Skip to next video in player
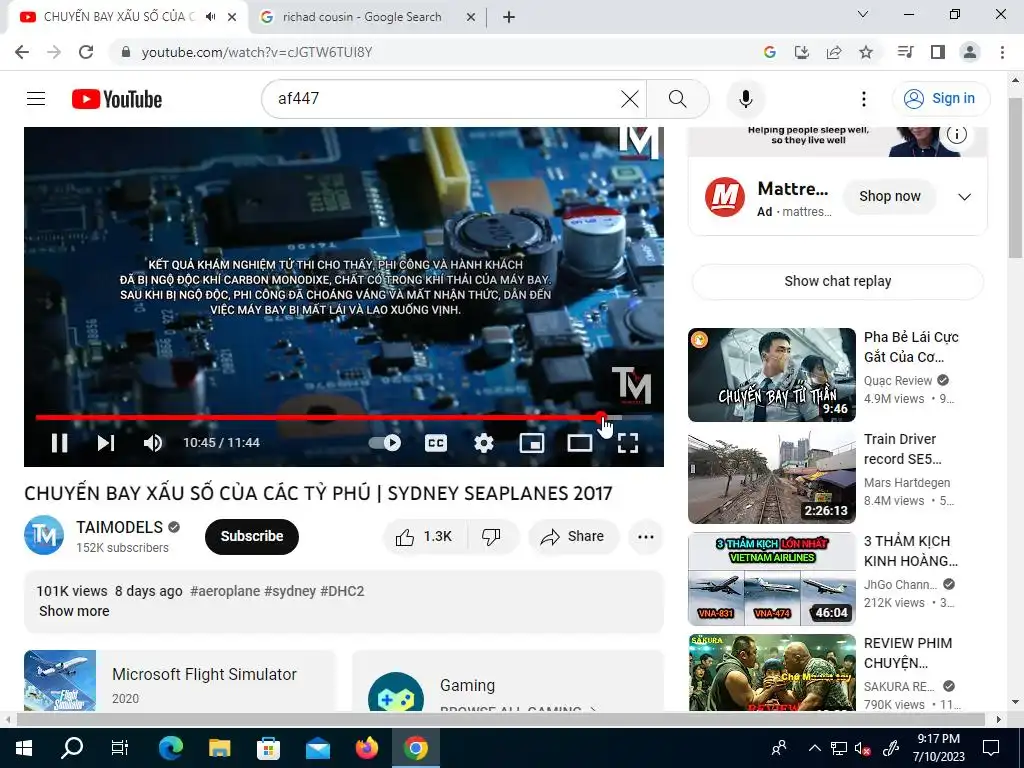 pyautogui.click(x=106, y=443)
